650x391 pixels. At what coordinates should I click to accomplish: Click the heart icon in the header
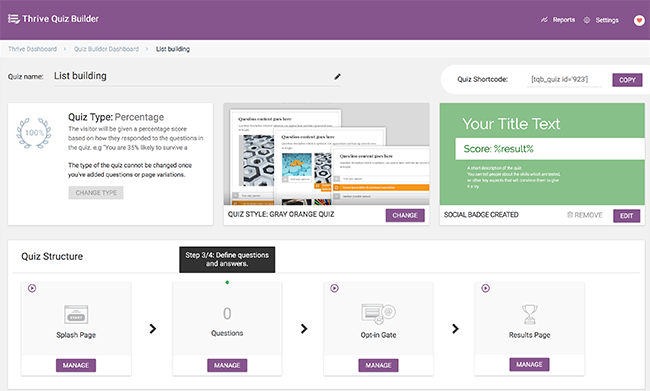point(639,20)
